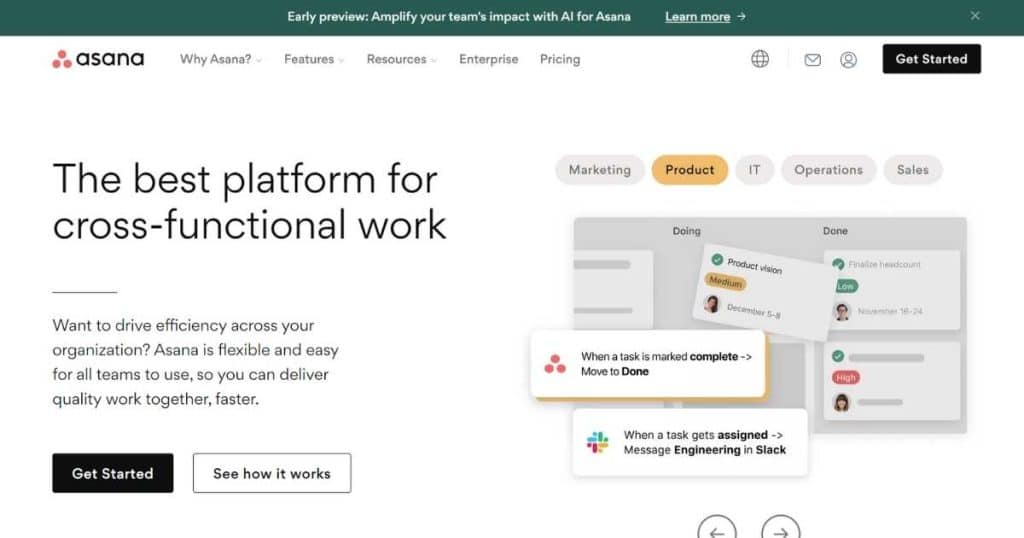1024x538 pixels.
Task: Open the language globe icon
Action: click(760, 59)
